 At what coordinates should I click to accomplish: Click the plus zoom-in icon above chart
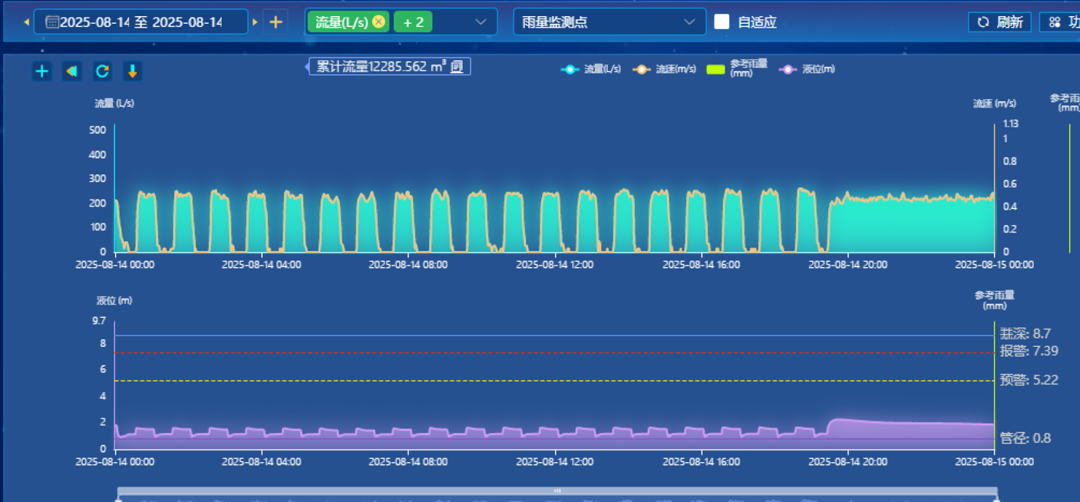(x=42, y=71)
